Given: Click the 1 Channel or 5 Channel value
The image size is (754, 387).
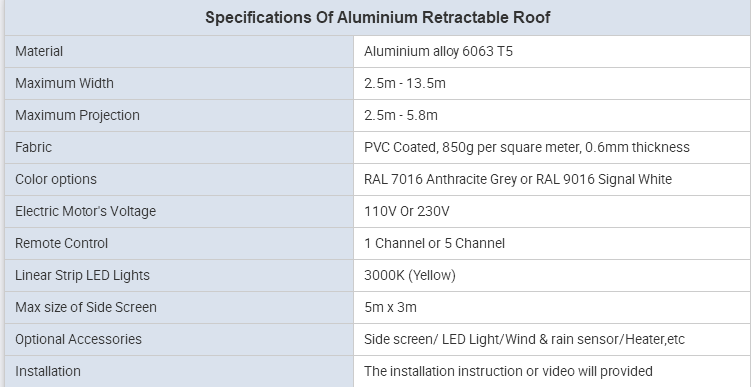Looking at the screenshot, I should point(434,243).
